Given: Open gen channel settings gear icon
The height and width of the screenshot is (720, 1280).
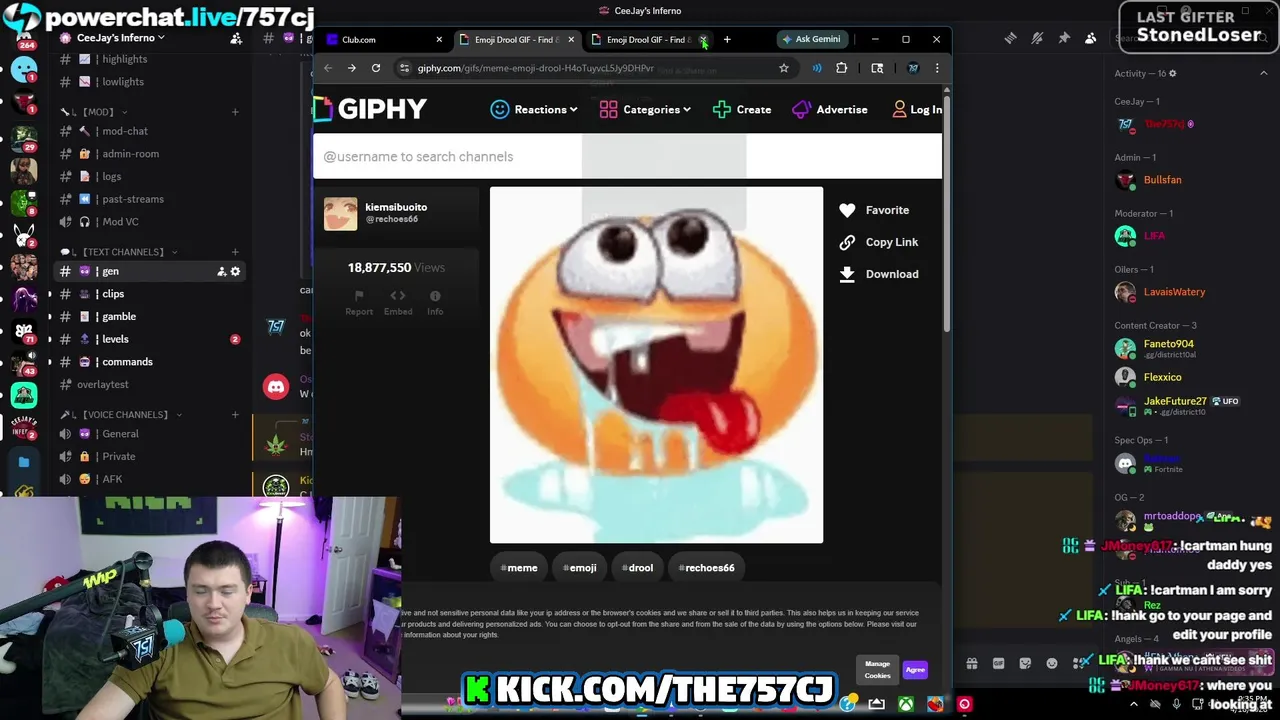Looking at the screenshot, I should pos(235,271).
